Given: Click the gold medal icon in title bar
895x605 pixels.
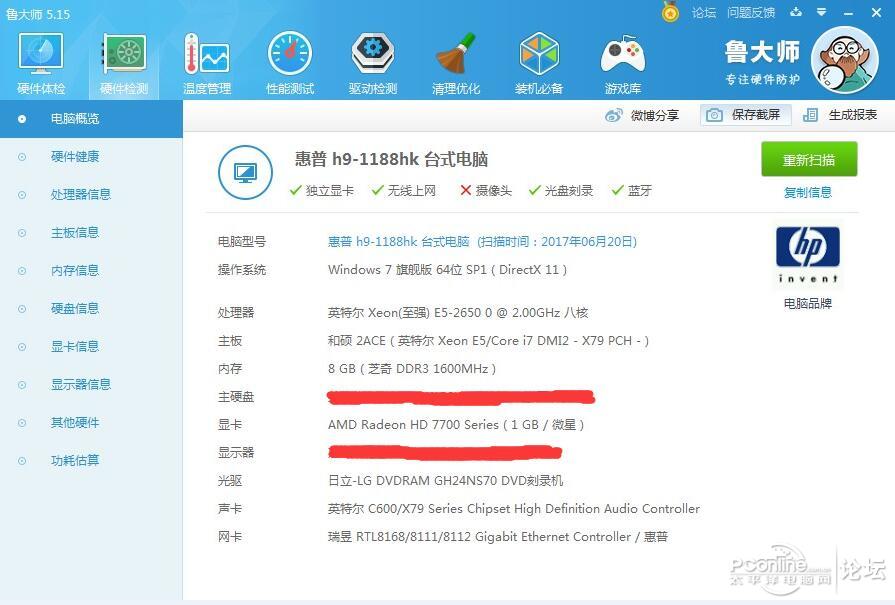Looking at the screenshot, I should tap(670, 11).
